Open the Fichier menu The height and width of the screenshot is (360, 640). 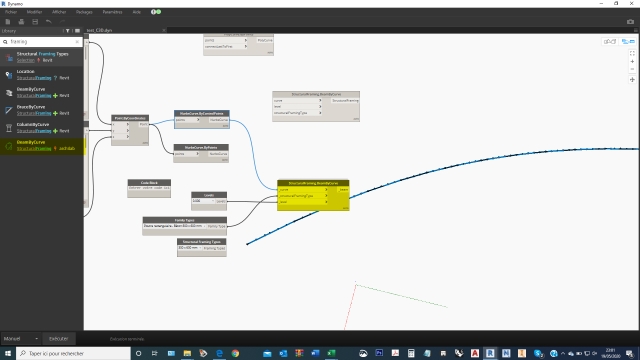tap(11, 12)
